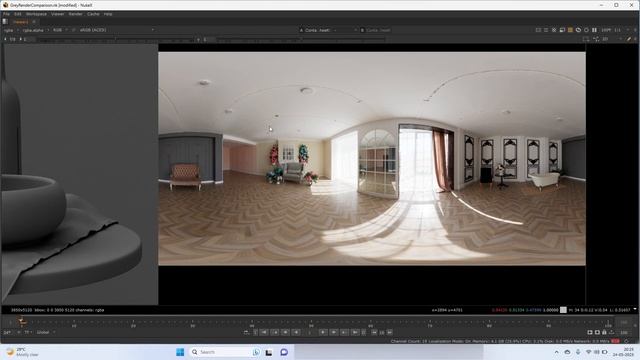This screenshot has height=360, width=640.
Task: Select the Viewer1 tab
Action: pyautogui.click(x=20, y=22)
